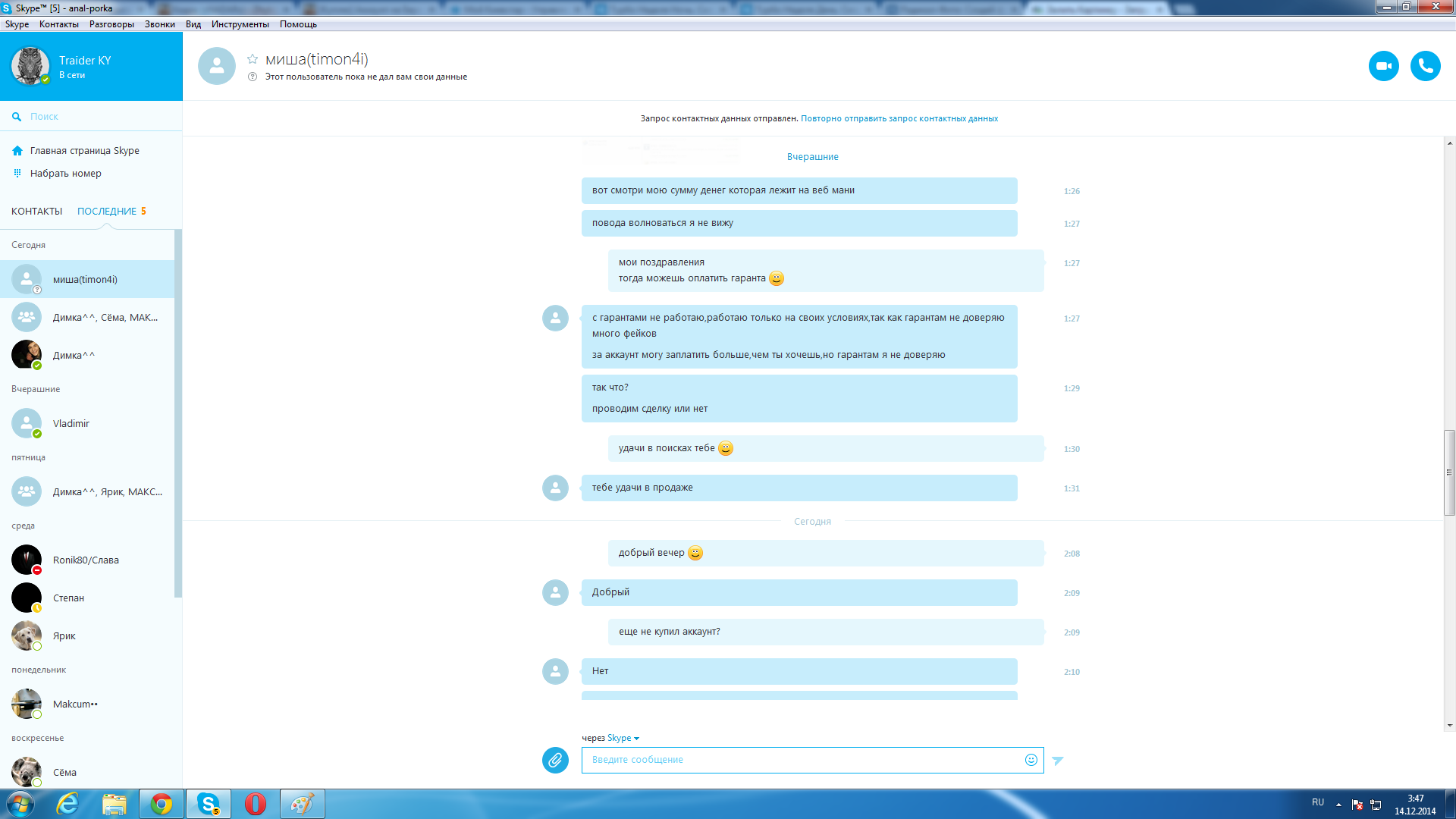Switch to the КОНТАКТЫ tab
The width and height of the screenshot is (1456, 819).
tap(36, 212)
